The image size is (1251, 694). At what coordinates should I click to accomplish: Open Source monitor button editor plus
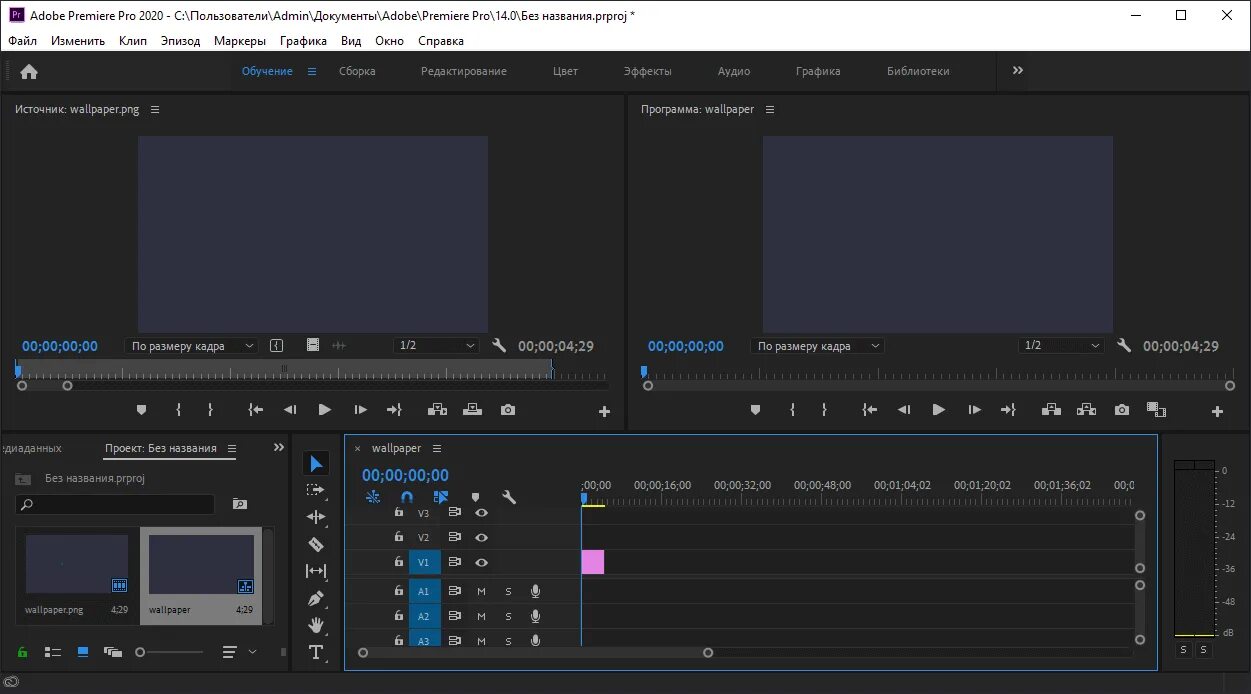(x=604, y=411)
